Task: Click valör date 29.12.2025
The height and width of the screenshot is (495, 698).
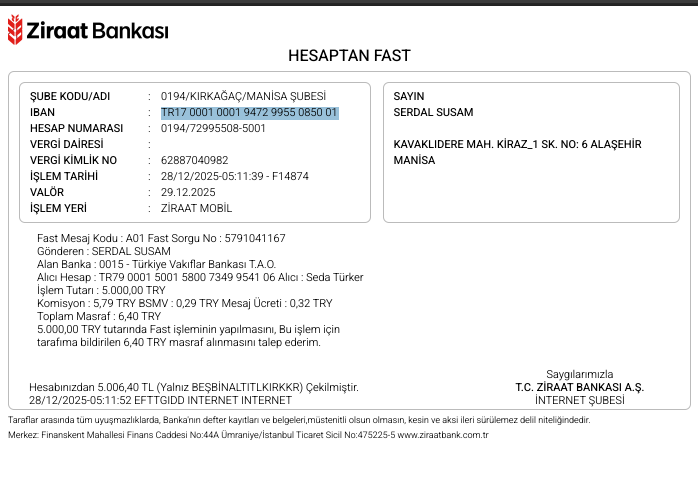Action: pyautogui.click(x=188, y=193)
